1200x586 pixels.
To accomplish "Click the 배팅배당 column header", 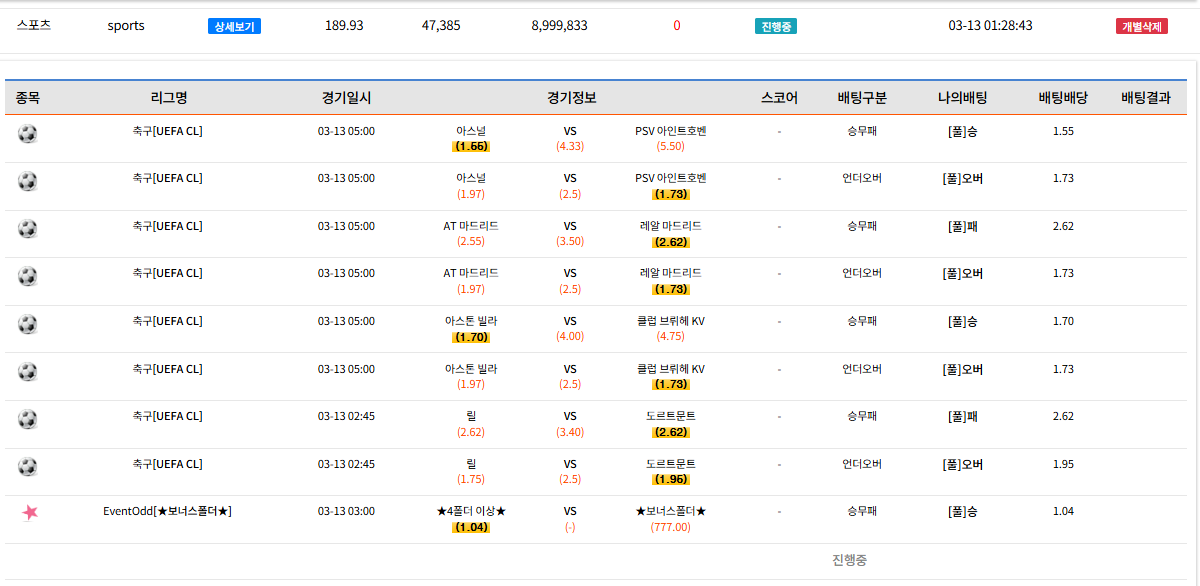I will (x=1063, y=98).
